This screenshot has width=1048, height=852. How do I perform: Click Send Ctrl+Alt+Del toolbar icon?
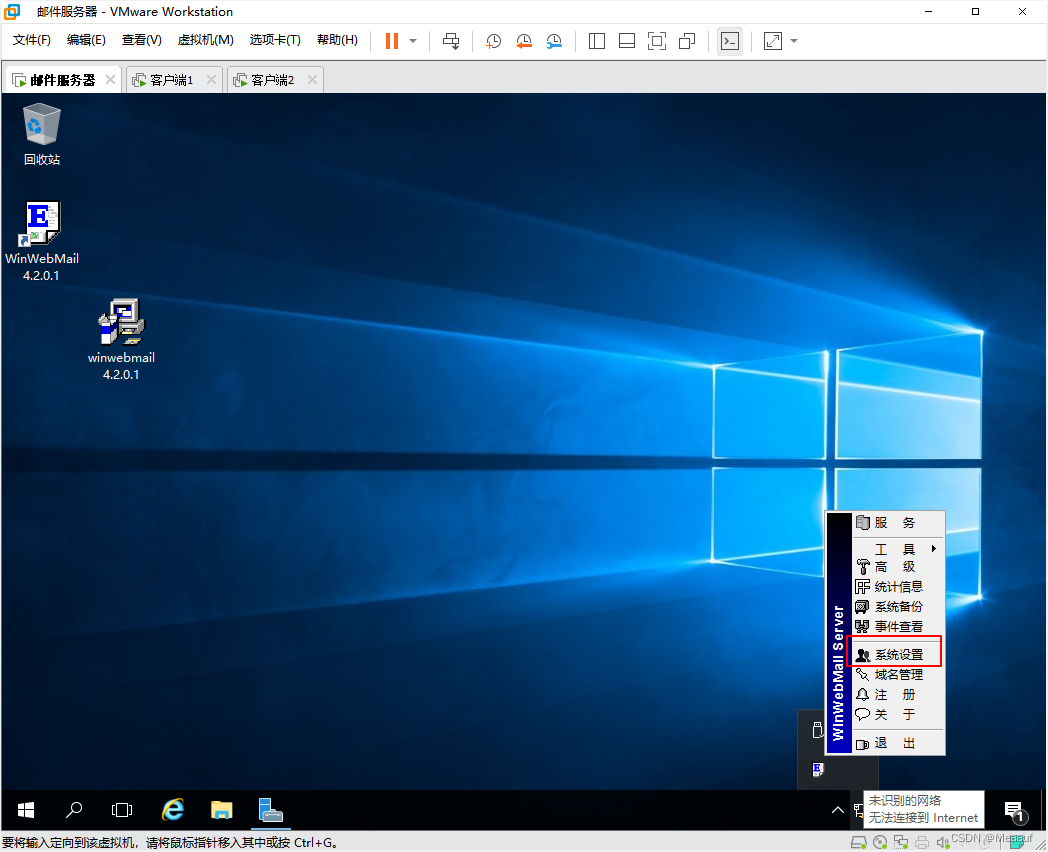[451, 41]
